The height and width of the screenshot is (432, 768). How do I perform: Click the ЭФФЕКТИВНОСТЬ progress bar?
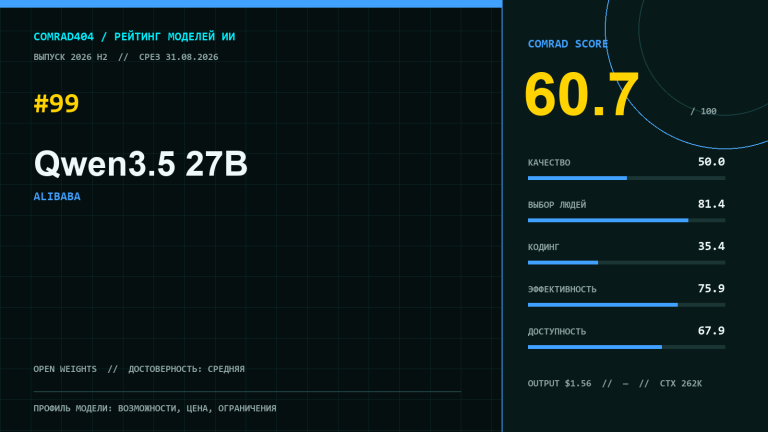tap(626, 305)
